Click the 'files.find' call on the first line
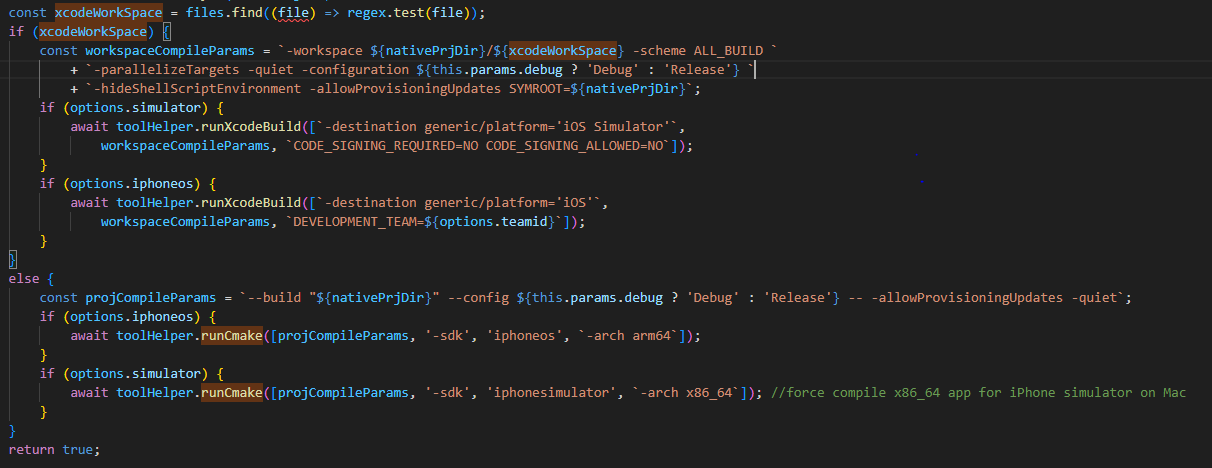1212x468 pixels. pos(224,12)
